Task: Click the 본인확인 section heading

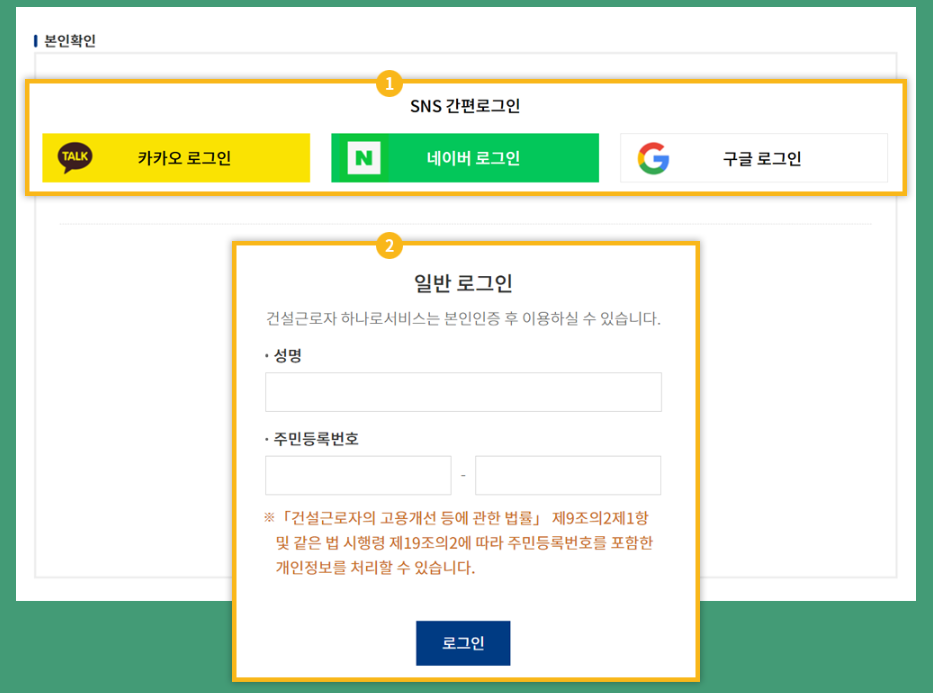Action: pyautogui.click(x=70, y=40)
